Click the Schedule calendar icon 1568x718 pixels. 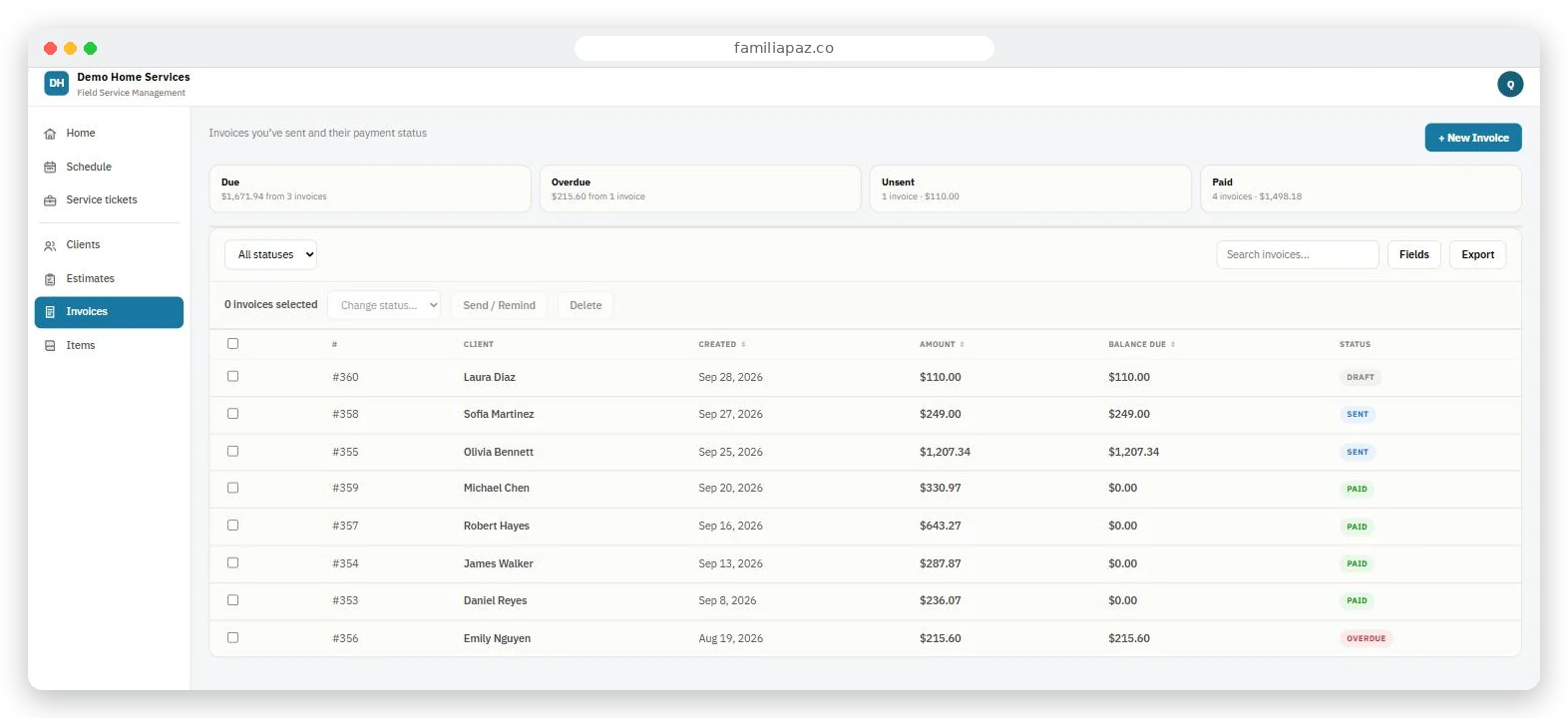click(x=50, y=168)
